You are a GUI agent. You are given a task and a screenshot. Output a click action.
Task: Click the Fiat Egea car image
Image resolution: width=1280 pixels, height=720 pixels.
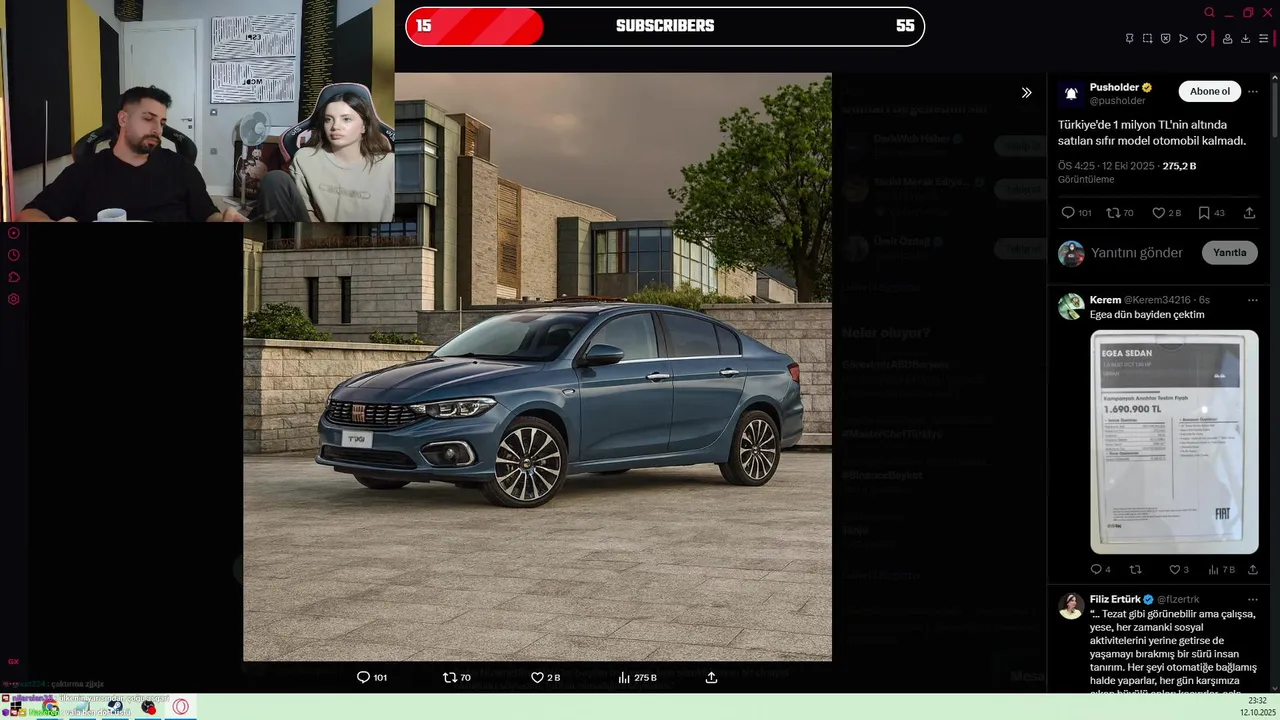(537, 367)
